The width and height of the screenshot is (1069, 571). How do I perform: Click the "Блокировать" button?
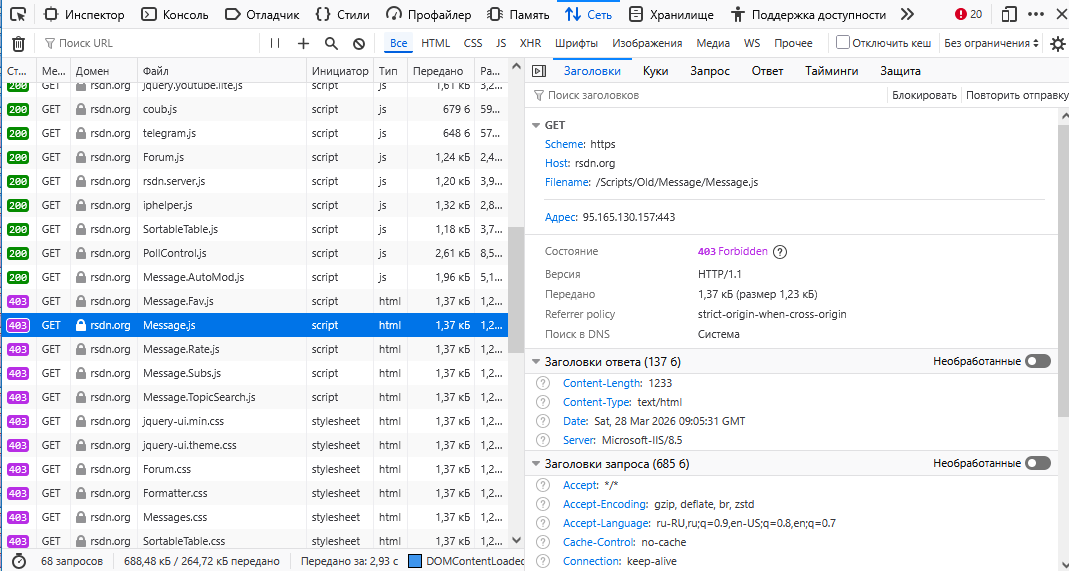(x=924, y=95)
